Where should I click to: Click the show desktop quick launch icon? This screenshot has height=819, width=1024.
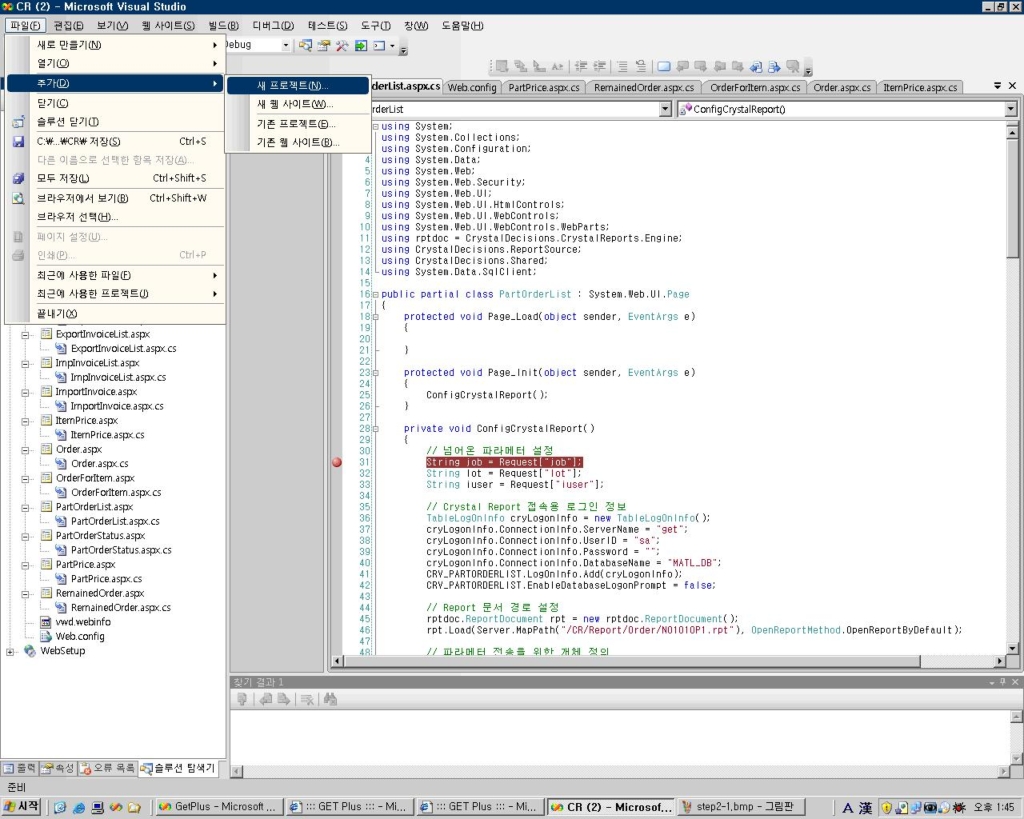click(x=97, y=808)
